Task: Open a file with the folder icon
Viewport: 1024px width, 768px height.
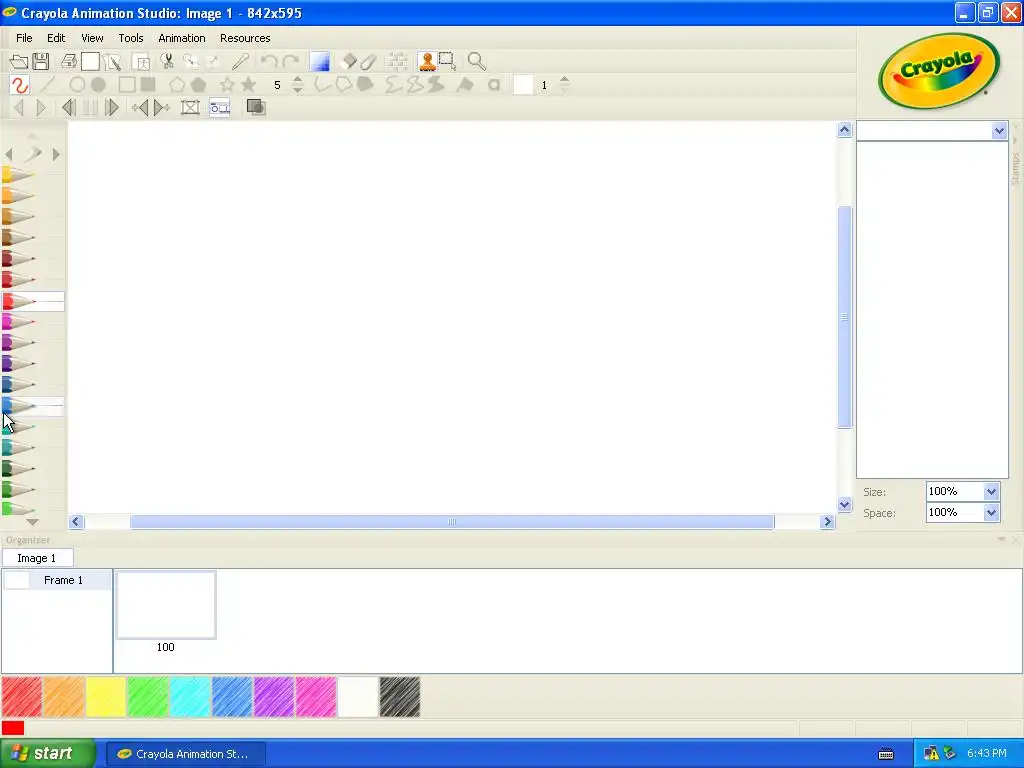Action: tap(18, 61)
